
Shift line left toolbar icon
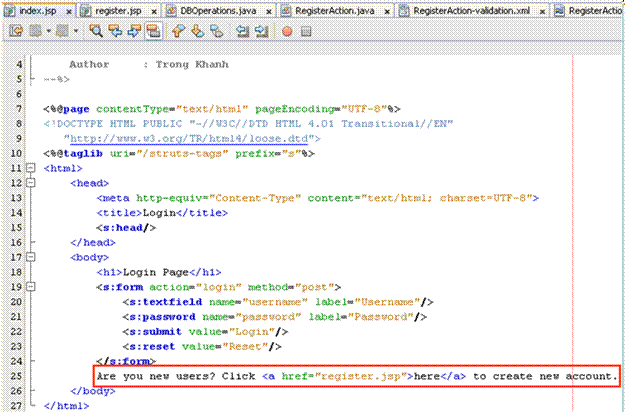click(x=242, y=31)
